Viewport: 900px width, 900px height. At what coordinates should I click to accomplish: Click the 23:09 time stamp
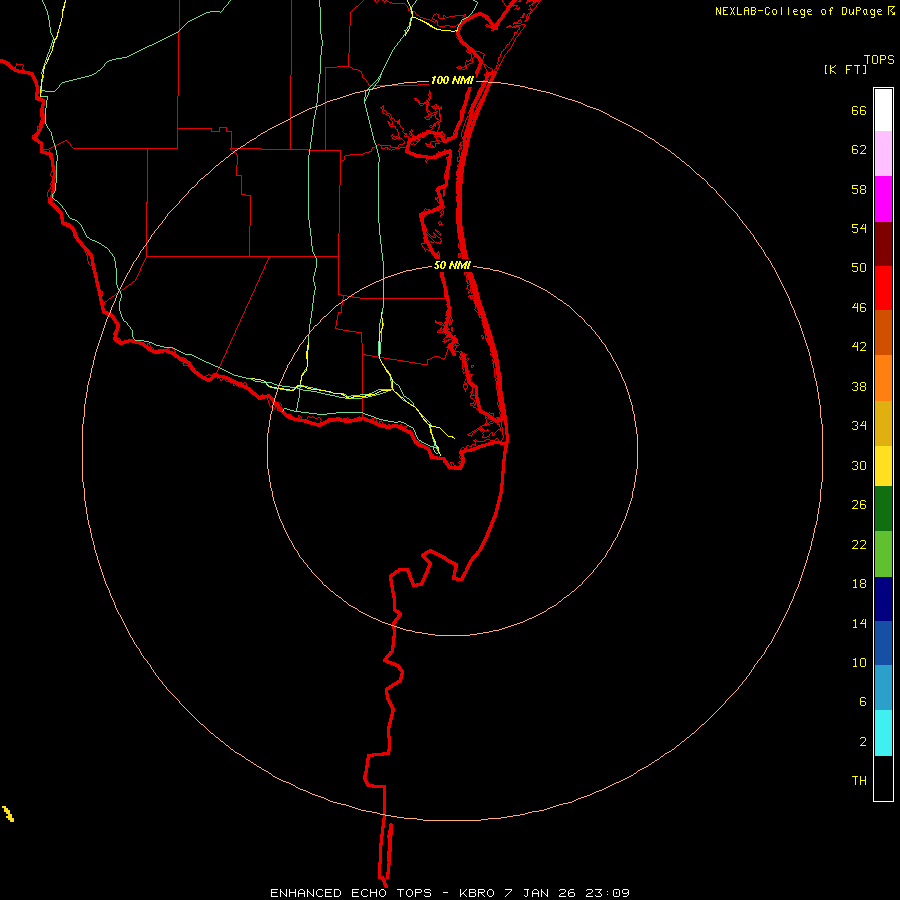point(607,893)
